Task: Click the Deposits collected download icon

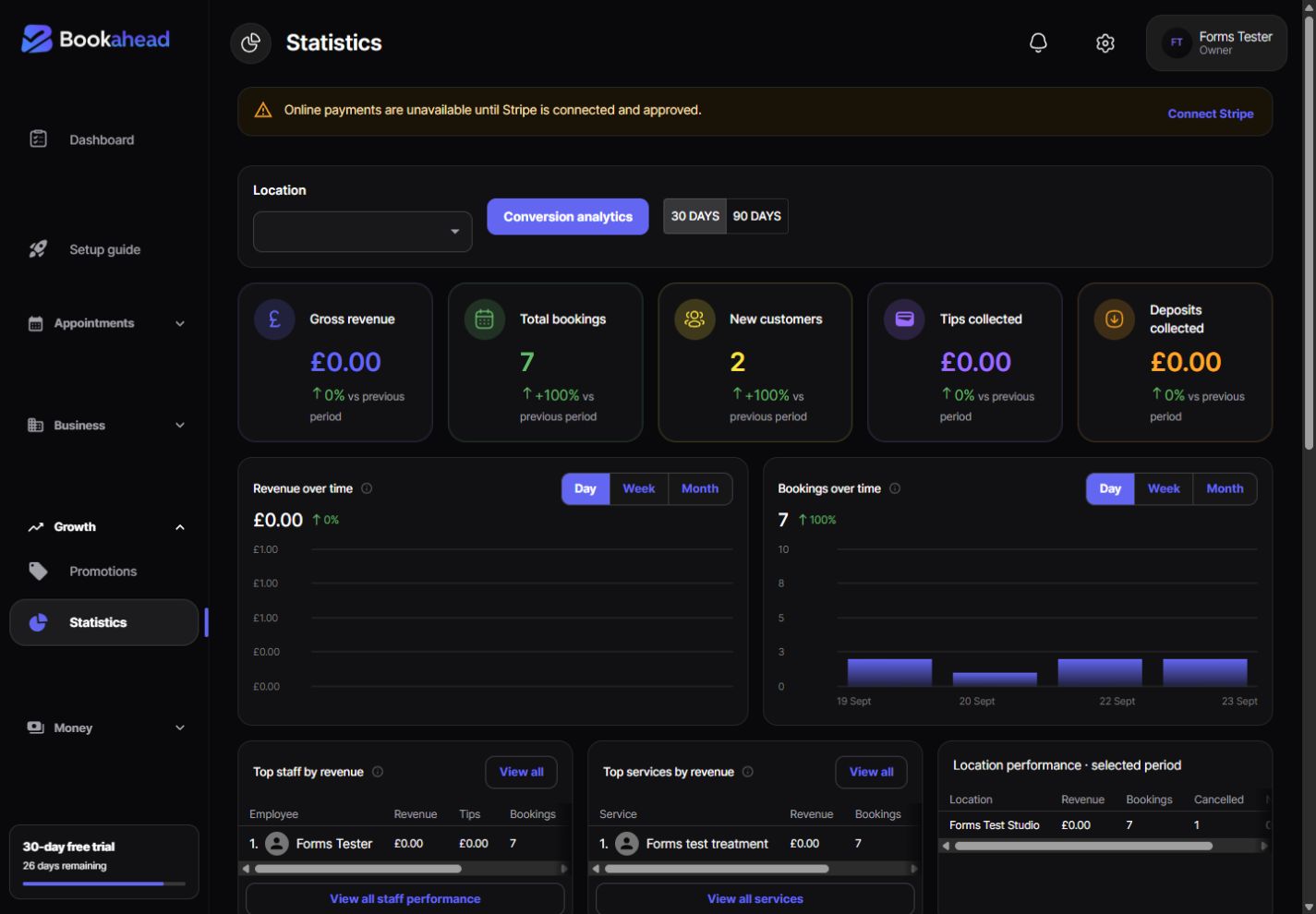Action: coord(1115,319)
